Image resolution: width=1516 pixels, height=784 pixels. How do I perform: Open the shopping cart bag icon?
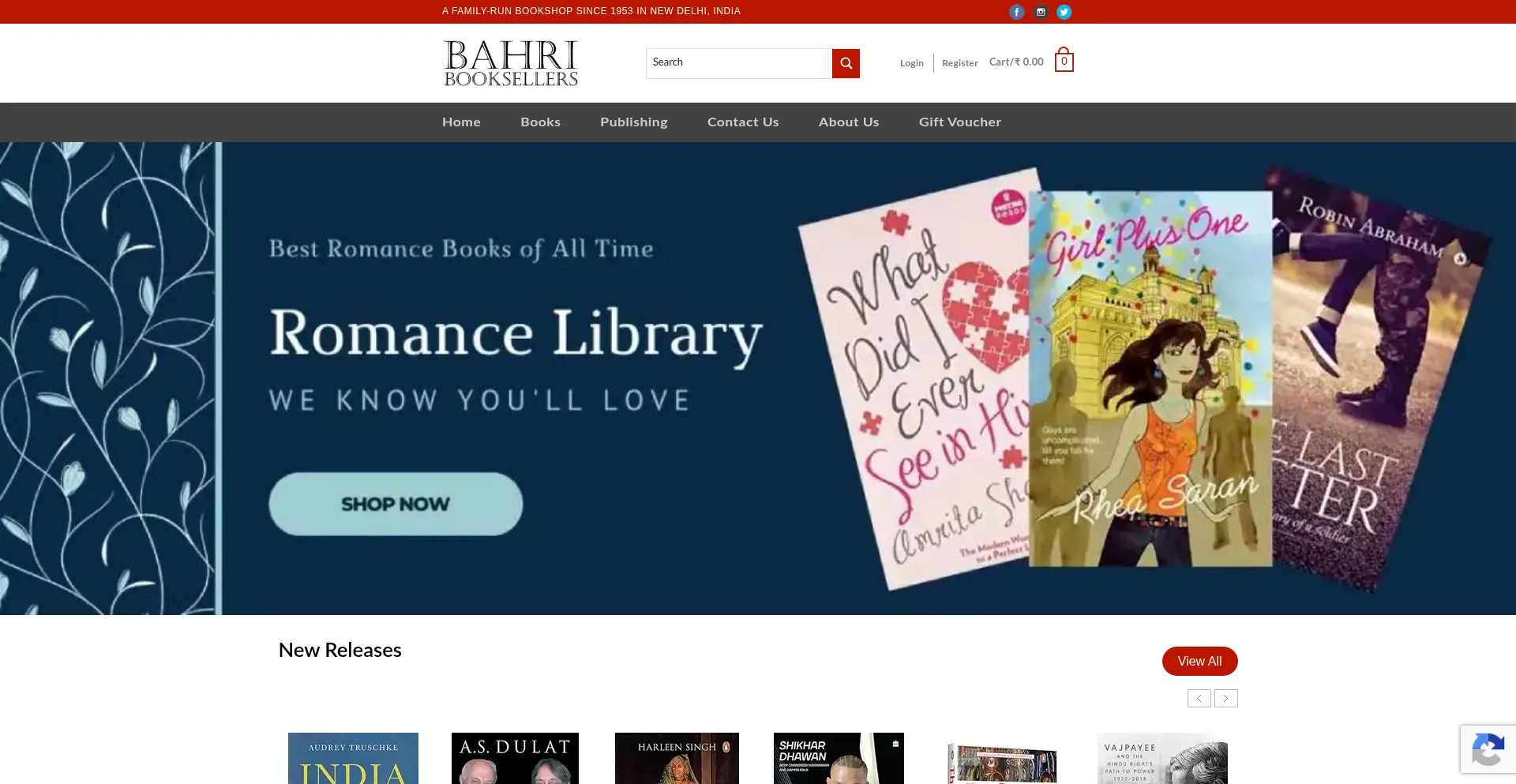(x=1064, y=60)
